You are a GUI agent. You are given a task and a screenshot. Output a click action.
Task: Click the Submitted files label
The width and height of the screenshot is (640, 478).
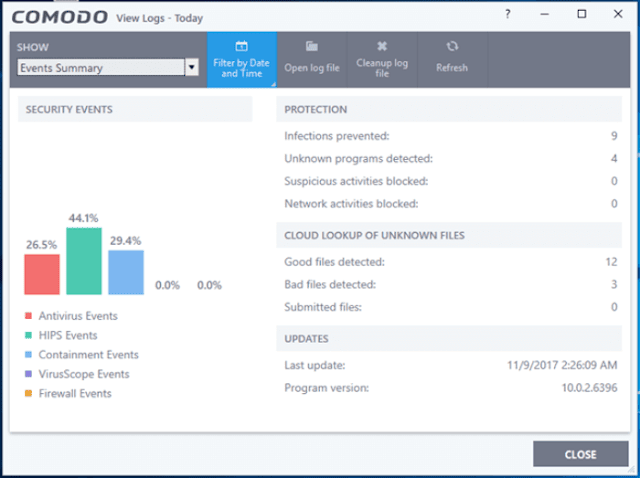coord(323,307)
